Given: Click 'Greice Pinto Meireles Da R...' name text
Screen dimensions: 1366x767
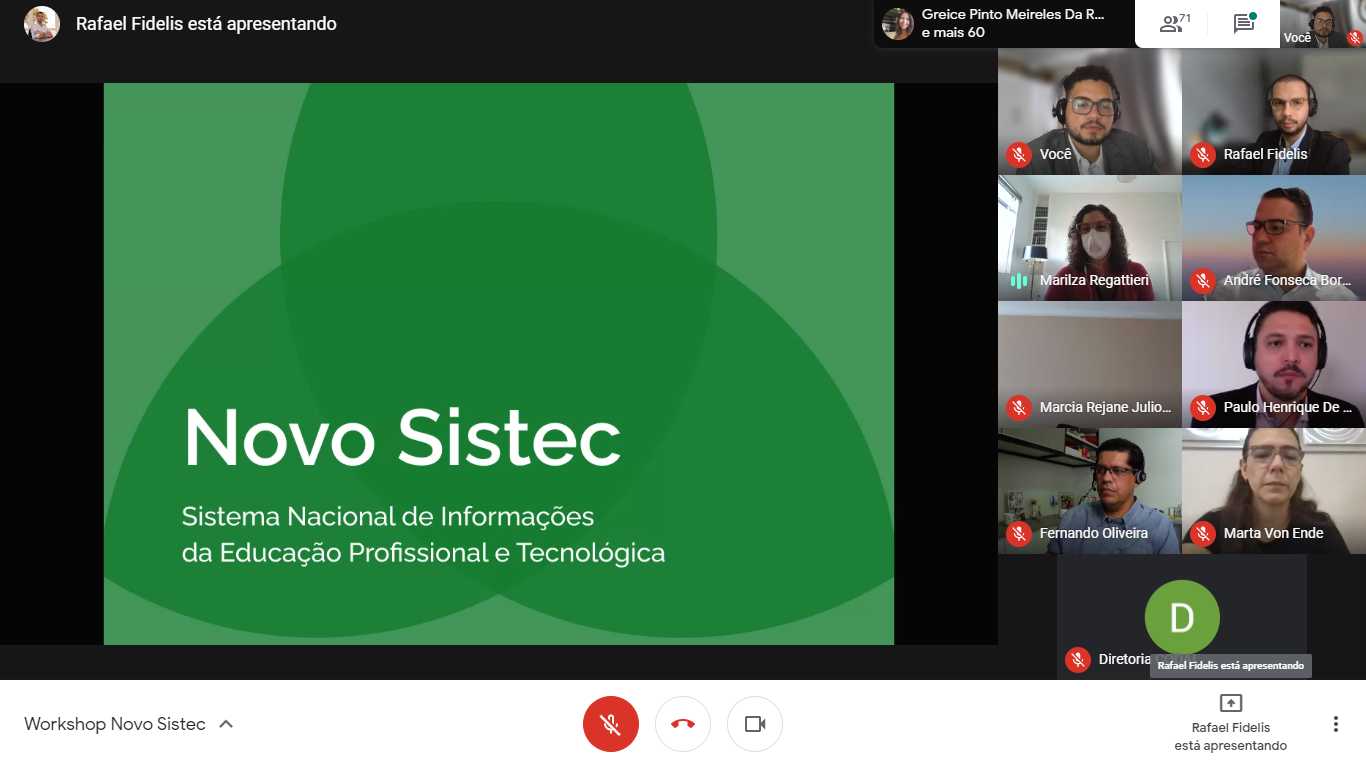Looking at the screenshot, I should (x=1013, y=15).
